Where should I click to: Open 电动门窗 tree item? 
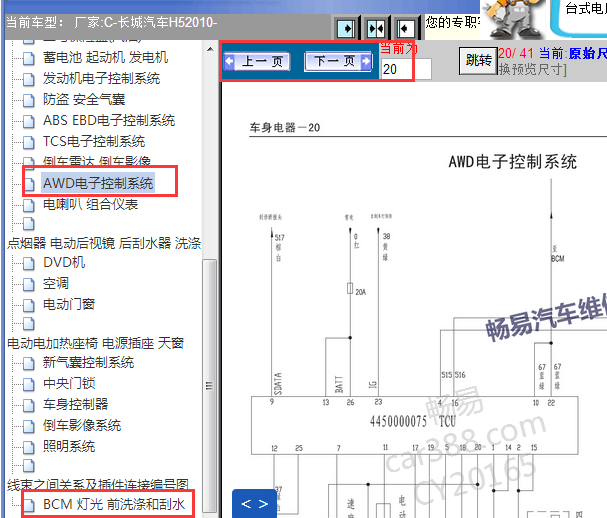click(x=69, y=304)
